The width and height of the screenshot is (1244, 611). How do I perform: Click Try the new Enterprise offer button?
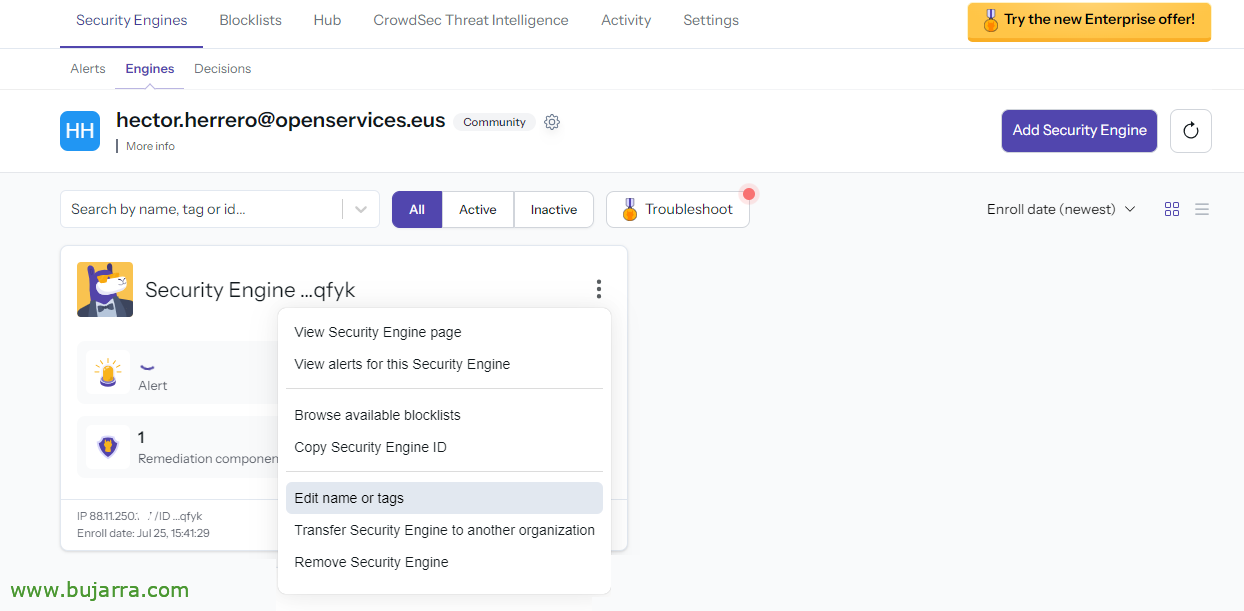(1089, 21)
